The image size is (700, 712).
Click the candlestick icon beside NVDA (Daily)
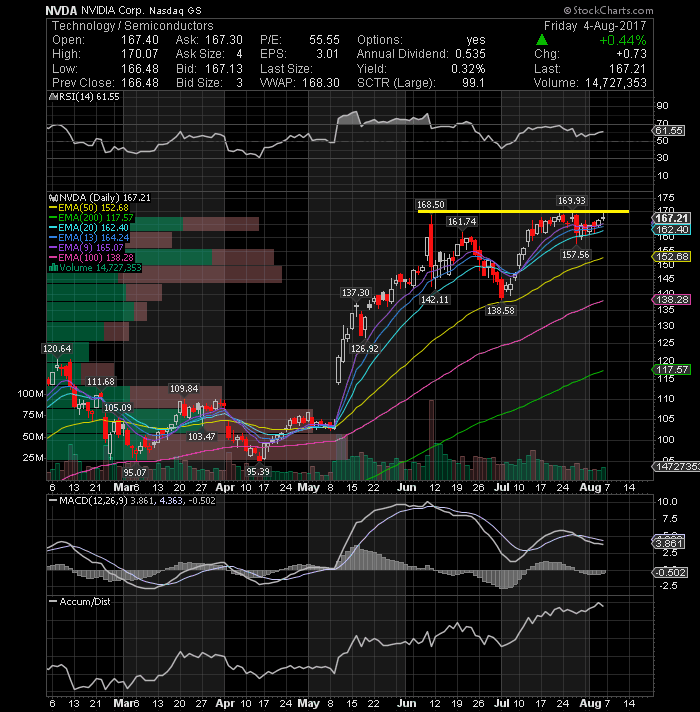click(53, 198)
